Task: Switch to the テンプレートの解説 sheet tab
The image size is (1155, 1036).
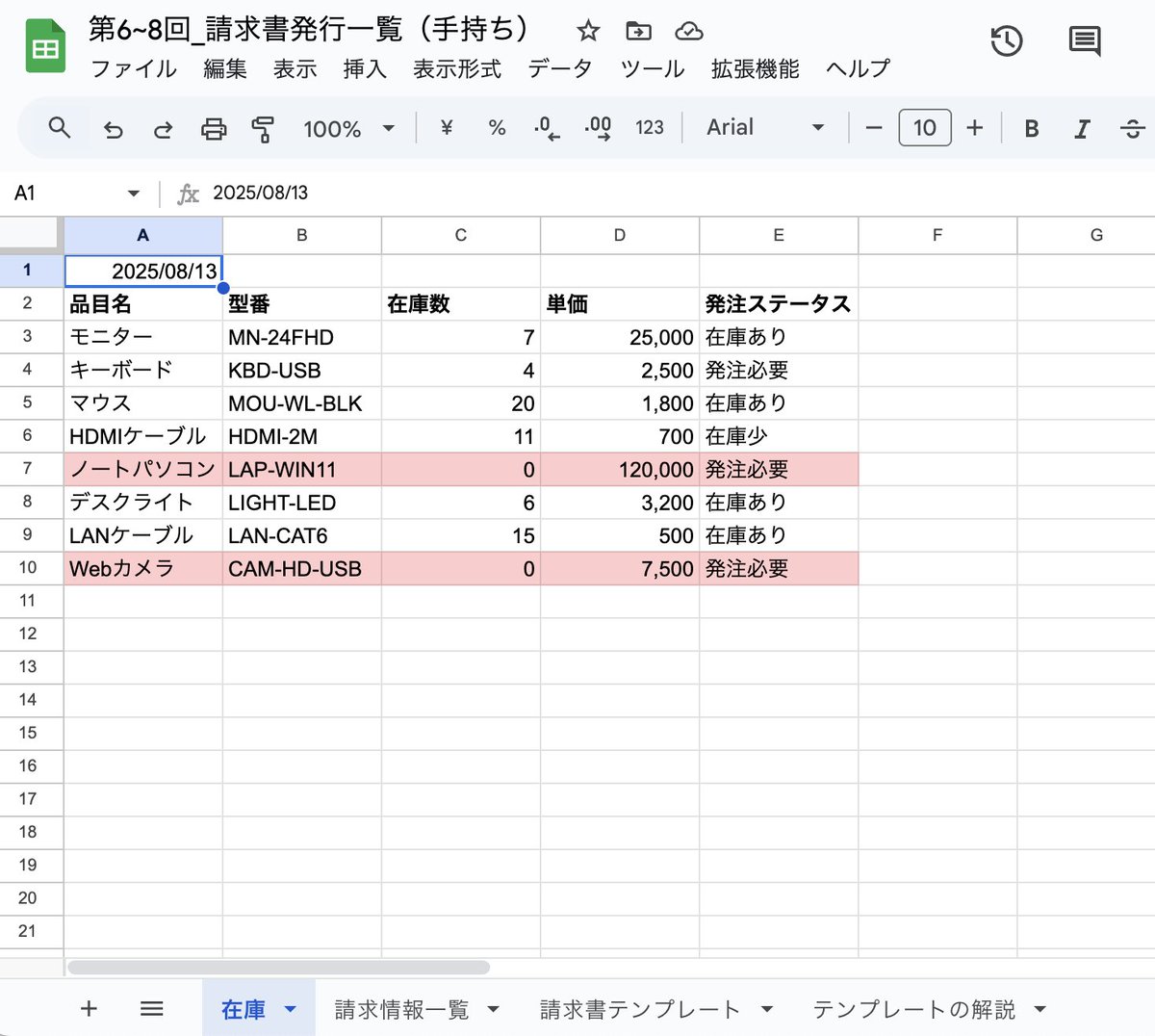Action: pyautogui.click(x=914, y=1009)
